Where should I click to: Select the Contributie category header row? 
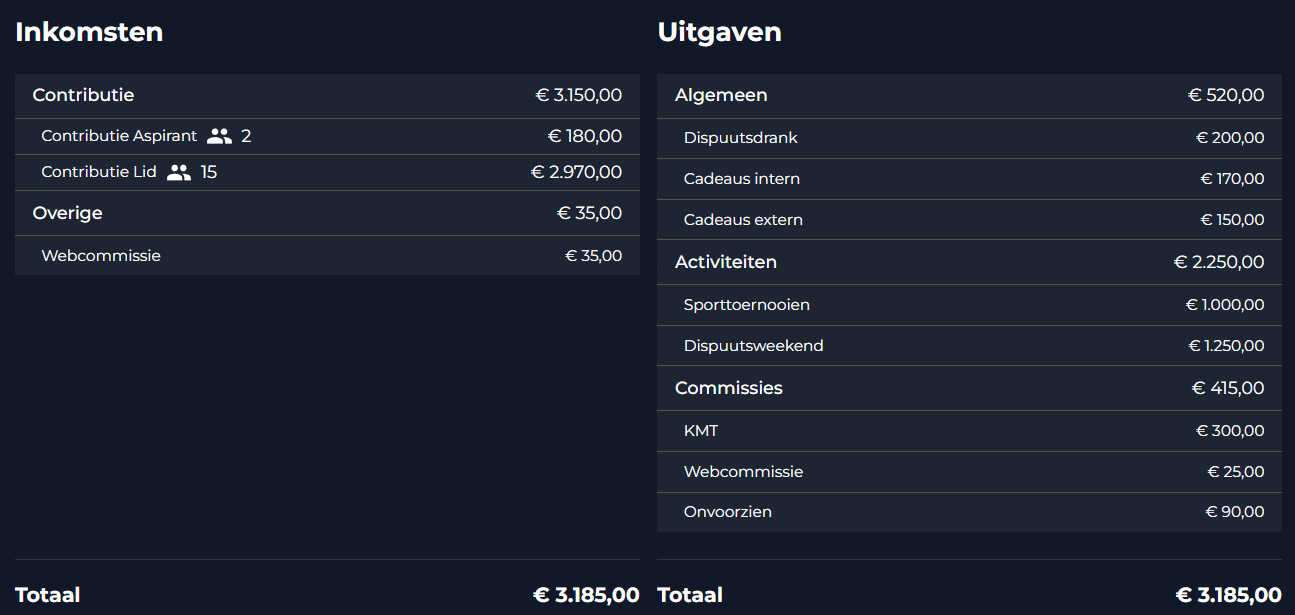tap(327, 96)
